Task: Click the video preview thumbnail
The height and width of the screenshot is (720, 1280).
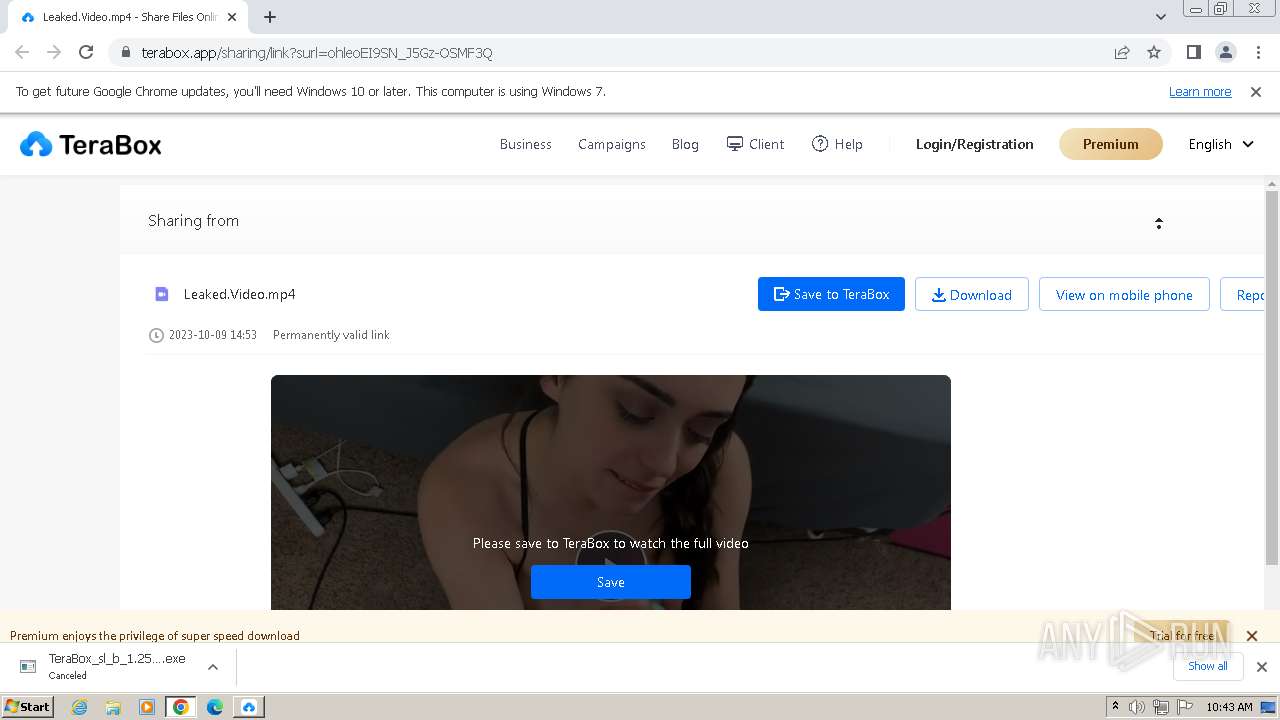Action: point(611,492)
